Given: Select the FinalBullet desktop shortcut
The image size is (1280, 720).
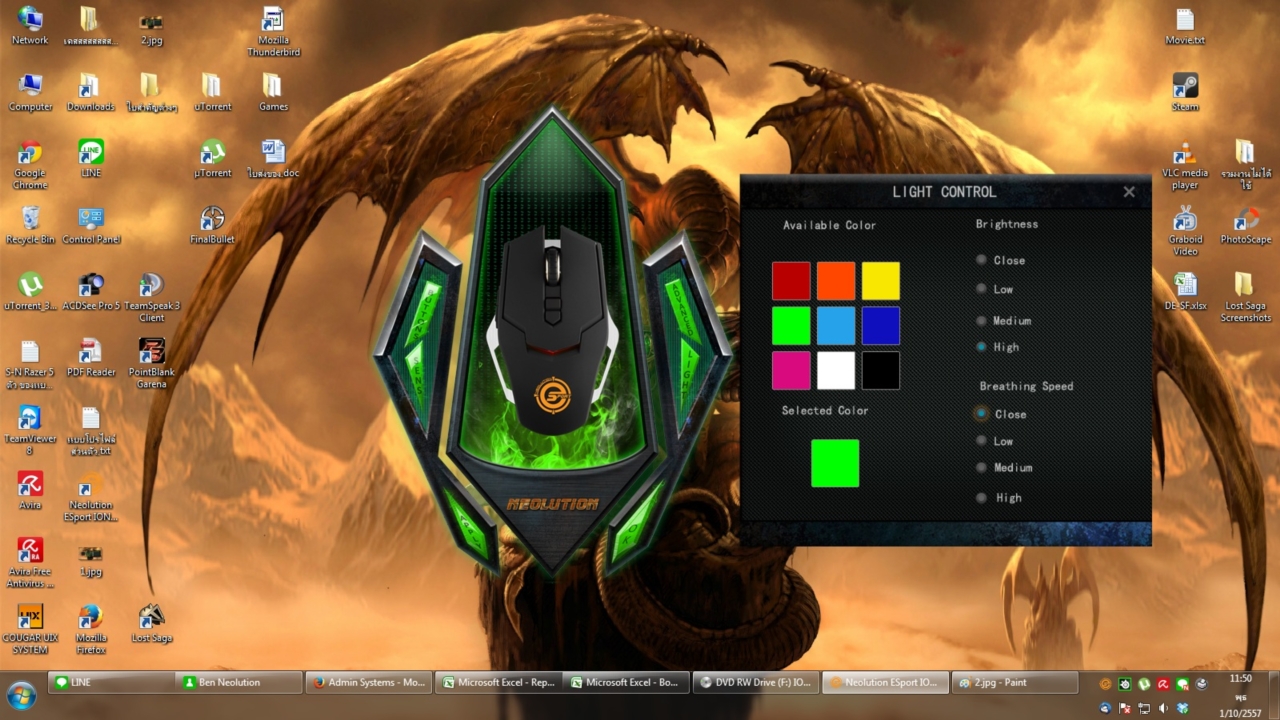Looking at the screenshot, I should point(212,225).
